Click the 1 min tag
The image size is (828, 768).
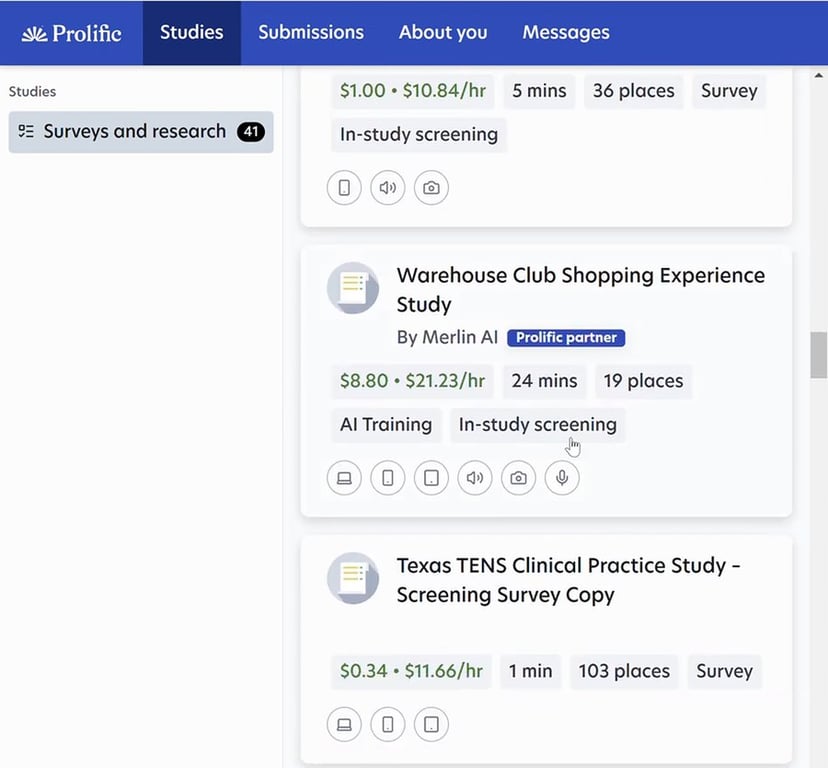coord(531,671)
